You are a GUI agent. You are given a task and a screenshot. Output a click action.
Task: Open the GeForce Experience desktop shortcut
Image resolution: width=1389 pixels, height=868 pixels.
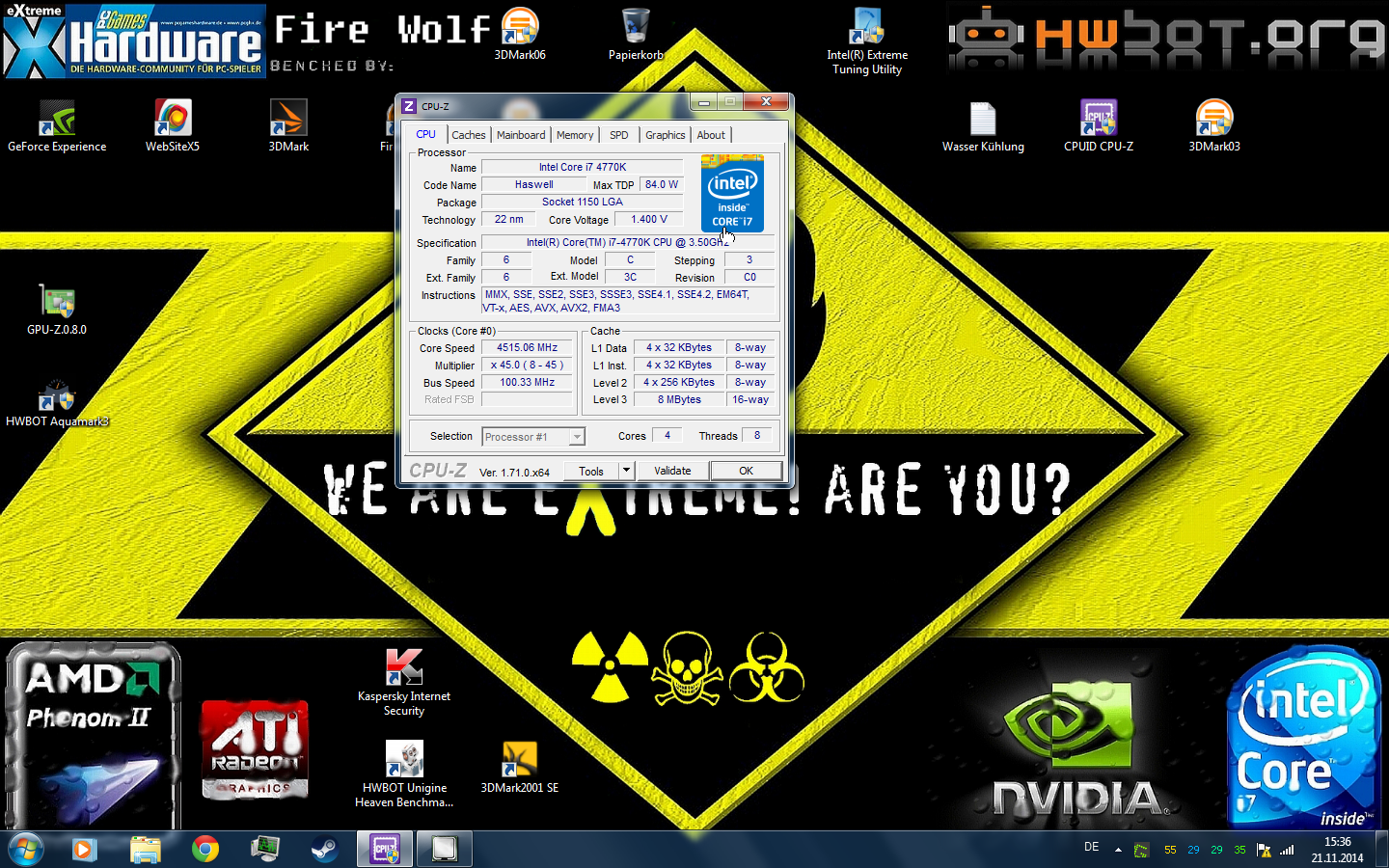pos(57,126)
